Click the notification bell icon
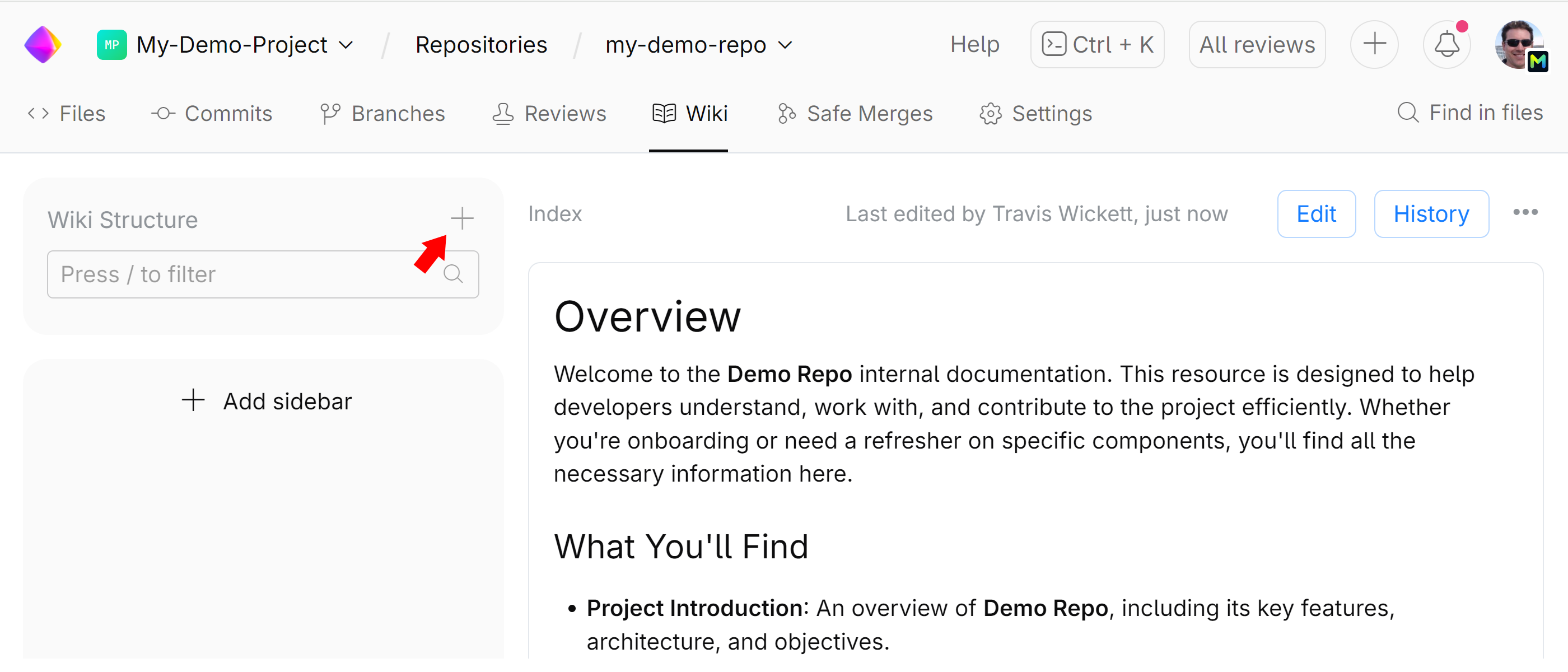The image size is (1568, 672). pyautogui.click(x=1447, y=44)
